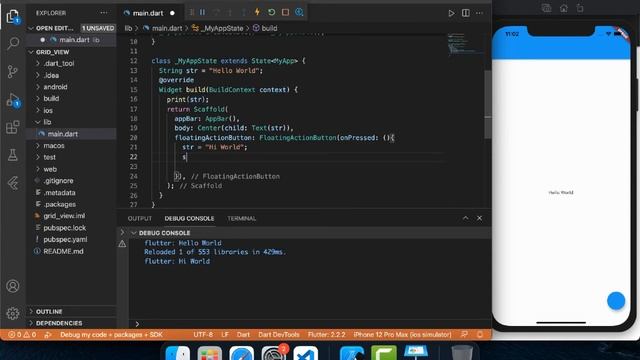Click the Flutter: 2.2.2 status entry
Image resolution: width=640 pixels, height=360 pixels.
pos(326,335)
